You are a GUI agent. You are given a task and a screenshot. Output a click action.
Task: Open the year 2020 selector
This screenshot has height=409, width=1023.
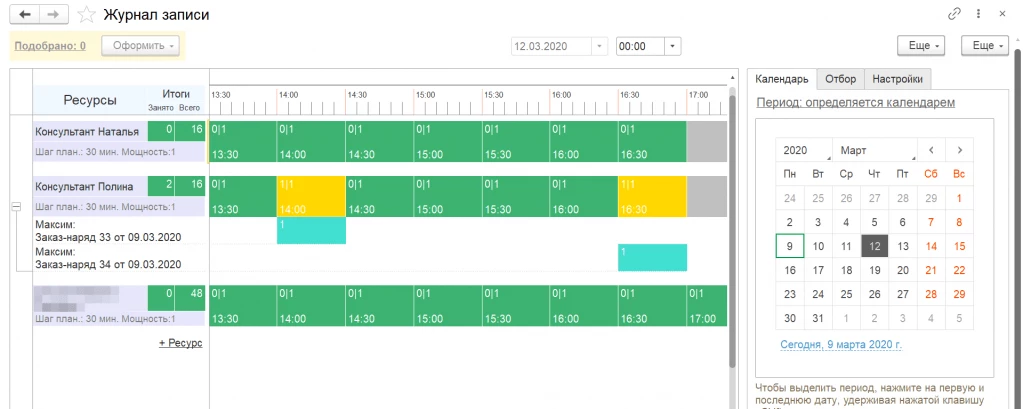(x=804, y=150)
